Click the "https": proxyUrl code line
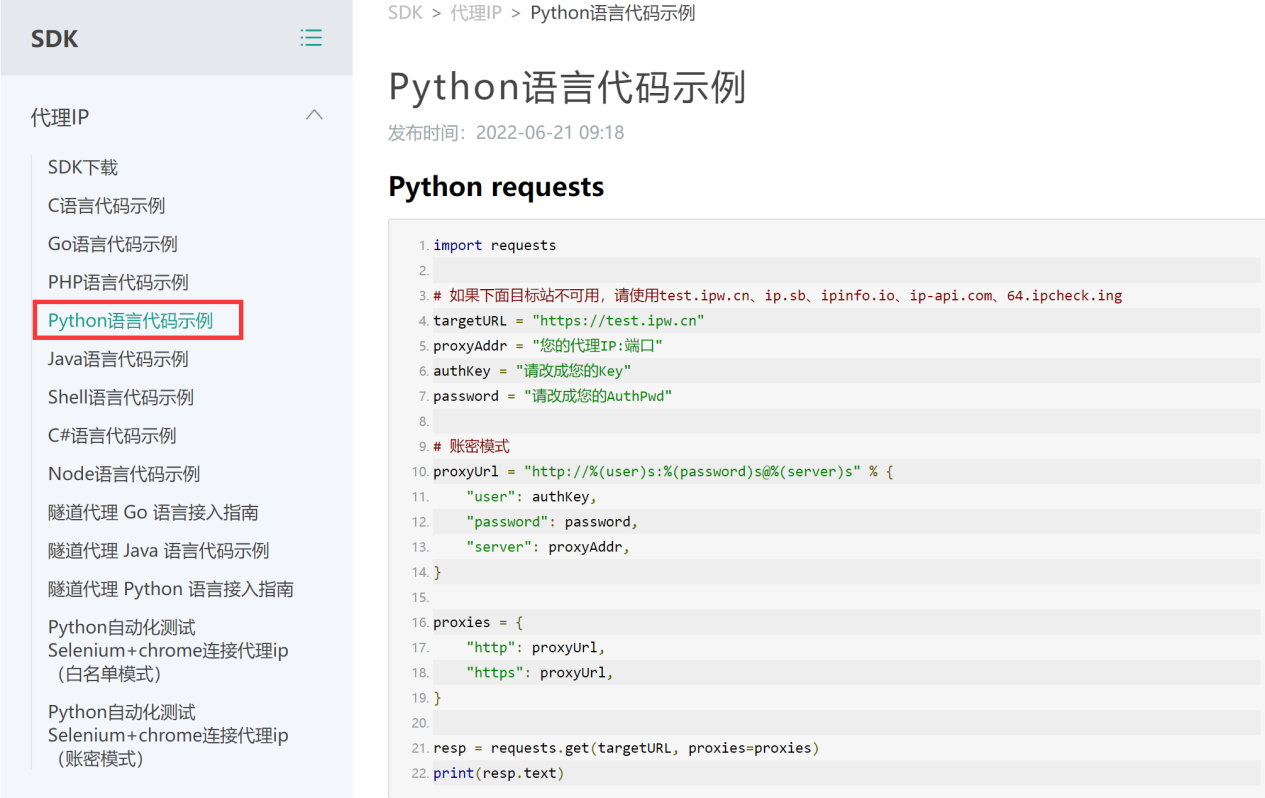Viewport: 1265px width, 798px height. [539, 672]
